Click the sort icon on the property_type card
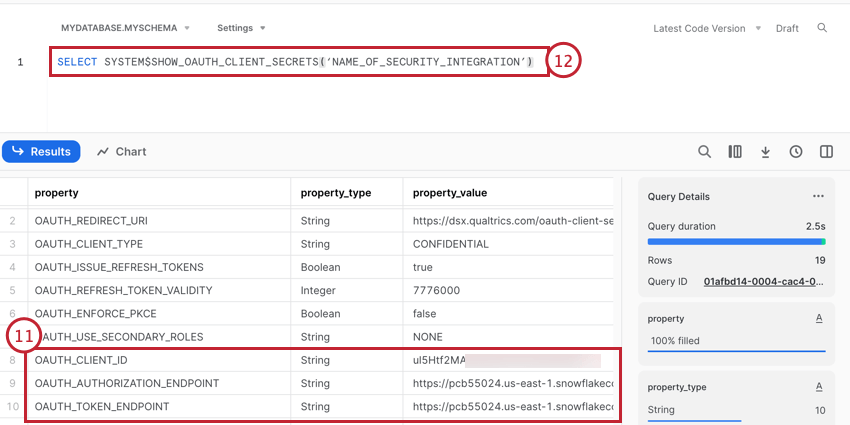The width and height of the screenshot is (850, 425). (x=819, y=387)
